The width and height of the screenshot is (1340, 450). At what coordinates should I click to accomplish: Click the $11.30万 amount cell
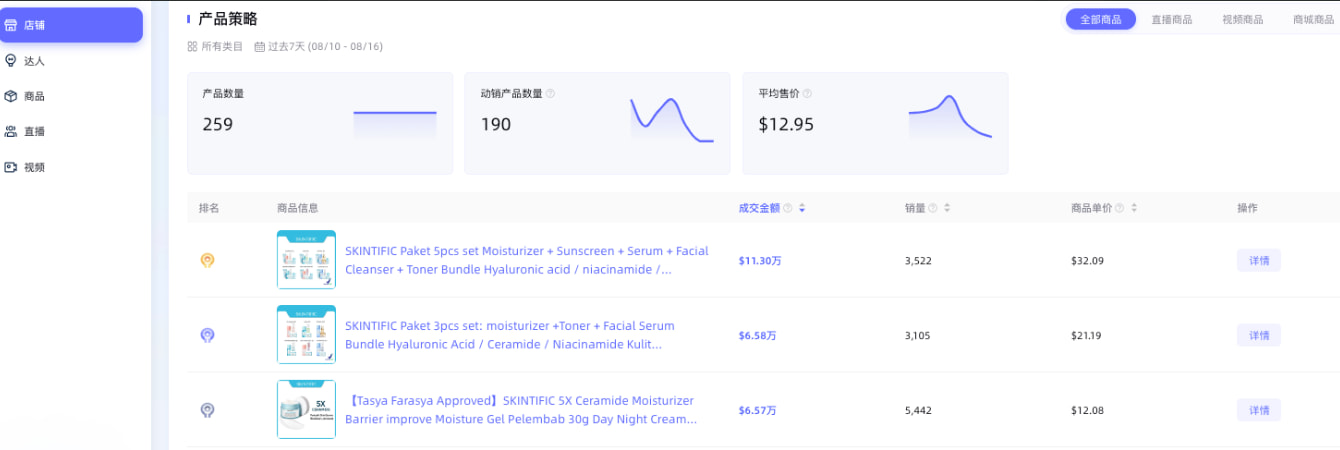click(760, 260)
